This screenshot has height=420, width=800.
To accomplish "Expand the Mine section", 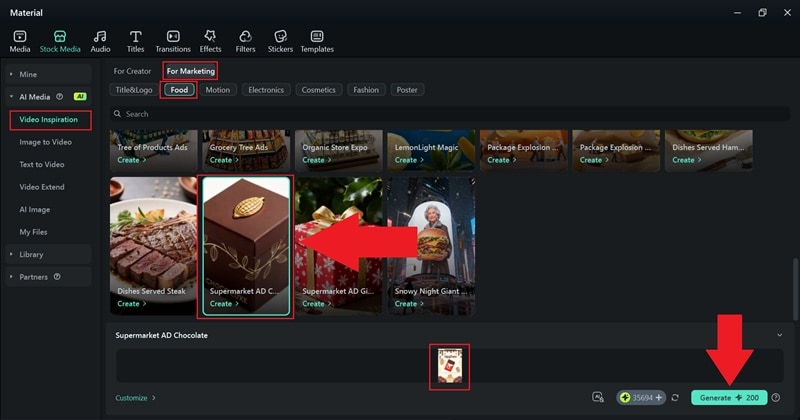I will point(11,74).
